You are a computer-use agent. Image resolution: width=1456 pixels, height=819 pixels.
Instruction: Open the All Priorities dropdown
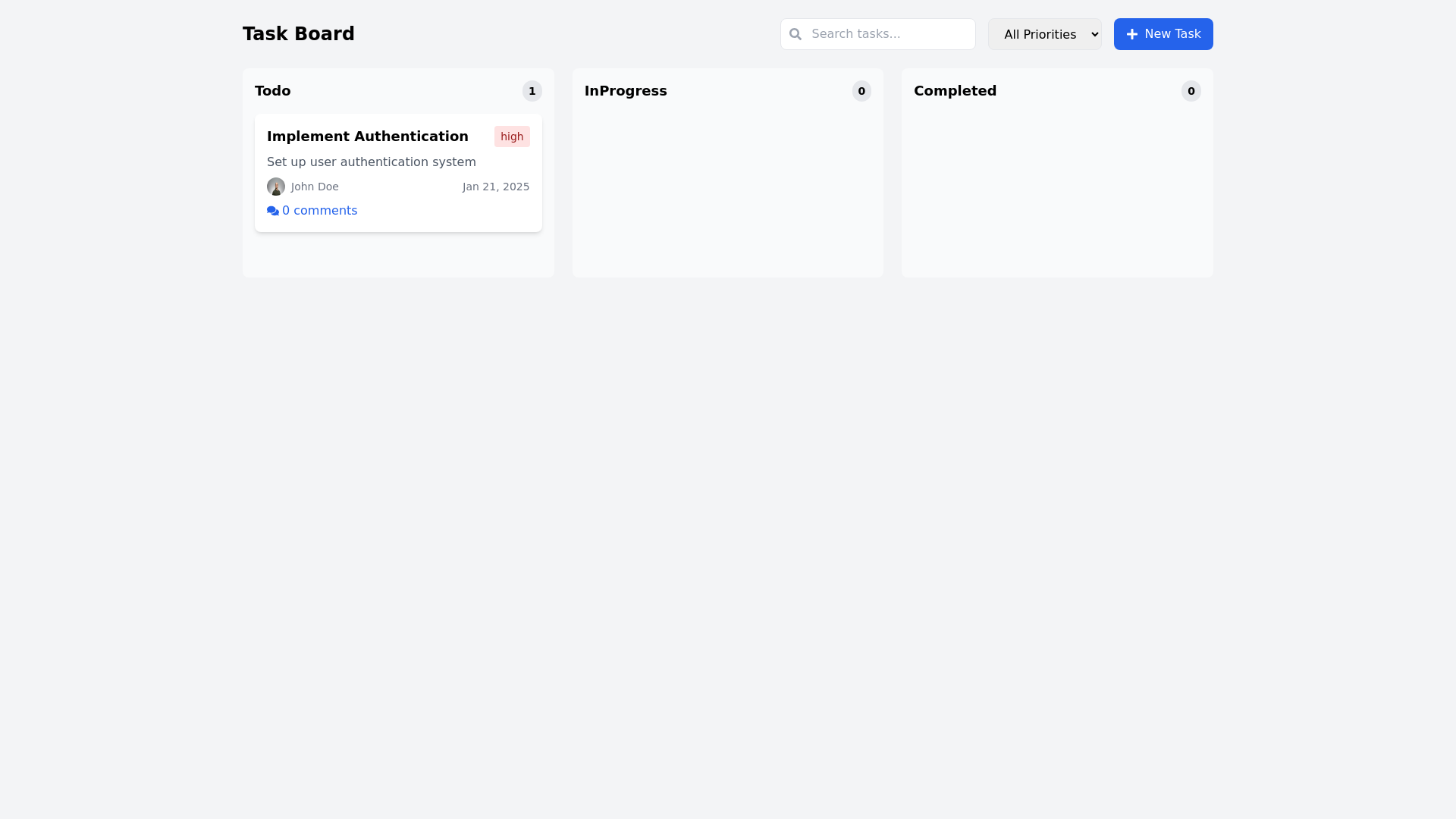pos(1044,34)
